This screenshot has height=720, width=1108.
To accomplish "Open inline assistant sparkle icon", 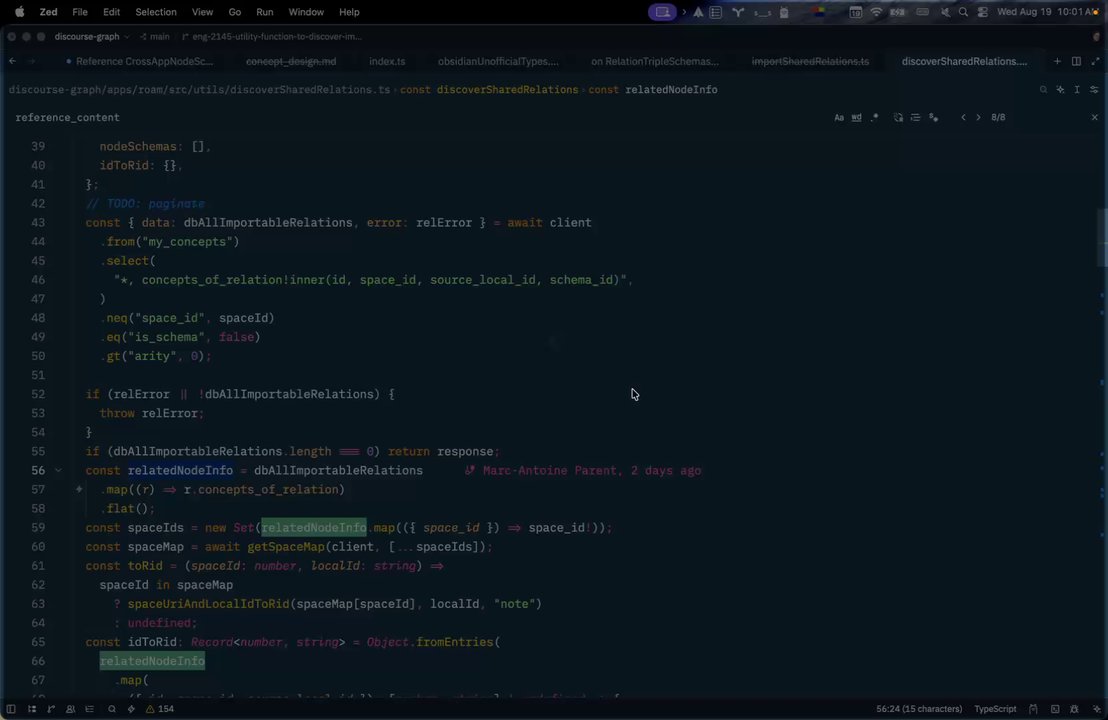I will pyautogui.click(x=1061, y=90).
